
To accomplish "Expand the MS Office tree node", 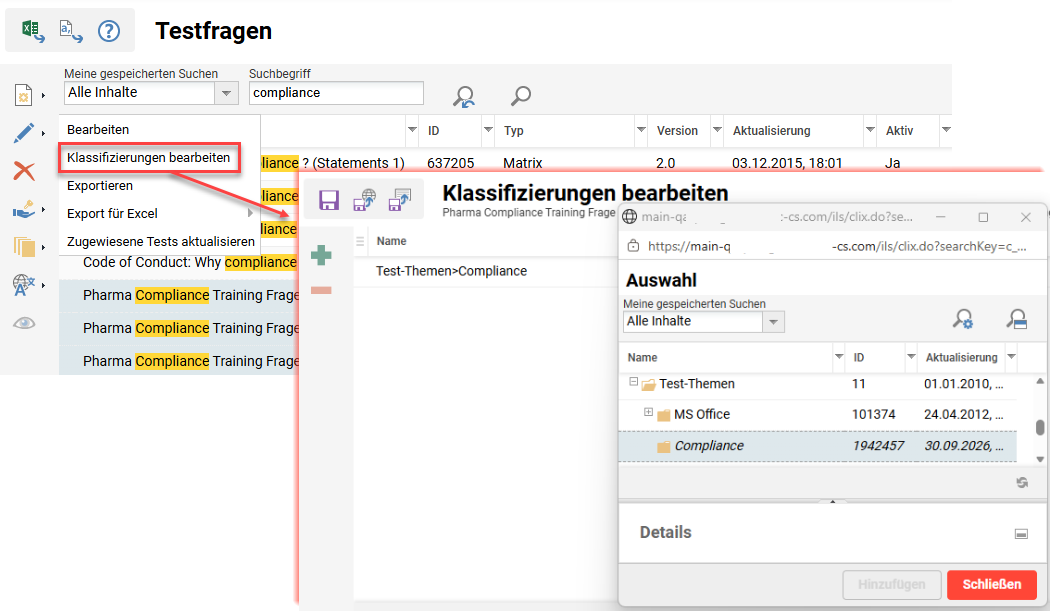I will coord(648,412).
